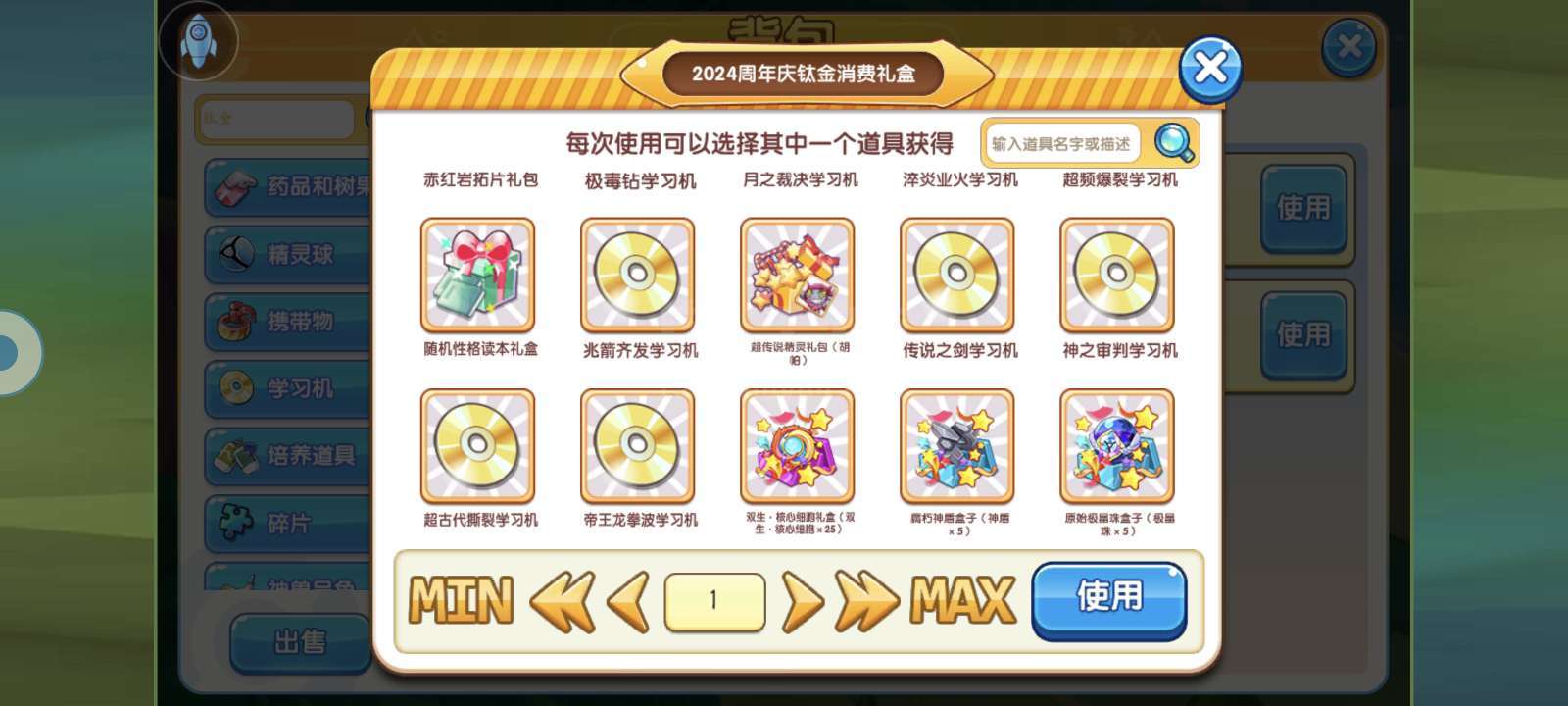
Task: Pick the 超传说精灵礼包 icon
Action: (798, 276)
